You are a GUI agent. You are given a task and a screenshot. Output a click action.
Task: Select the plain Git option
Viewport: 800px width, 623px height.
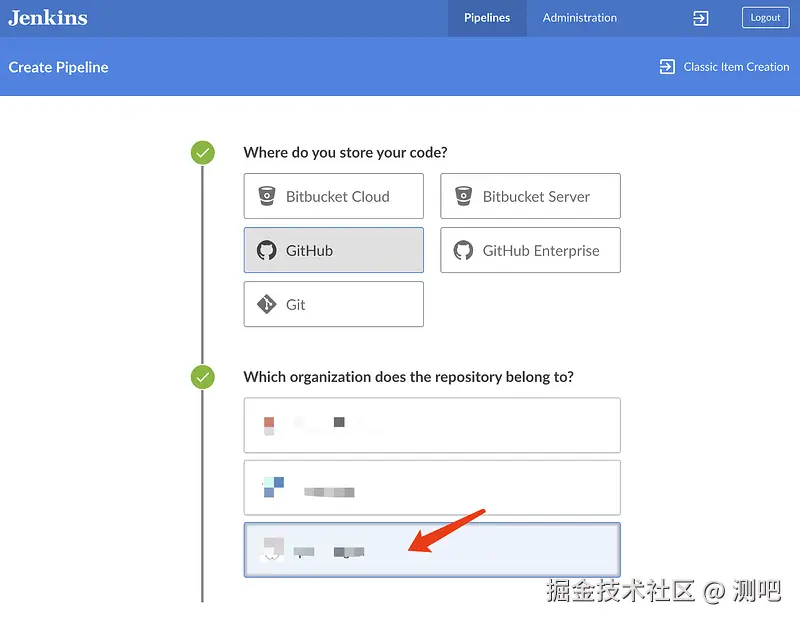[334, 304]
